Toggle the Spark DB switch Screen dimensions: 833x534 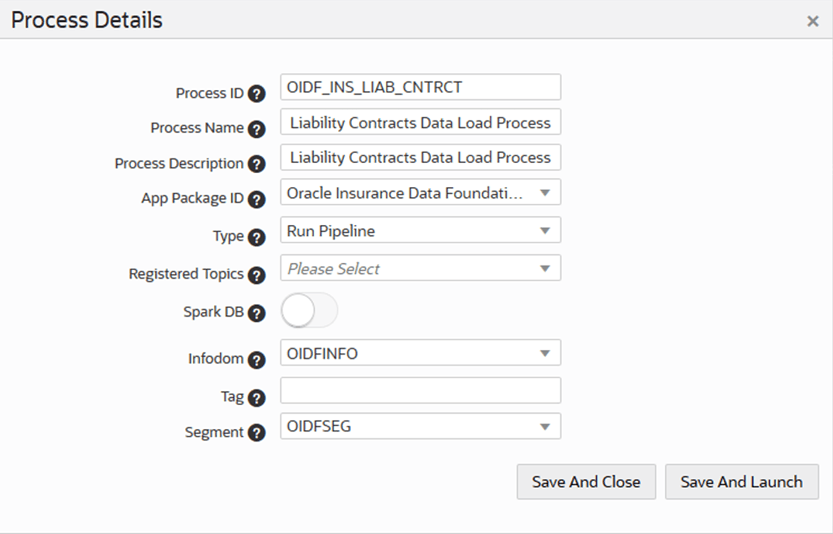click(x=309, y=310)
